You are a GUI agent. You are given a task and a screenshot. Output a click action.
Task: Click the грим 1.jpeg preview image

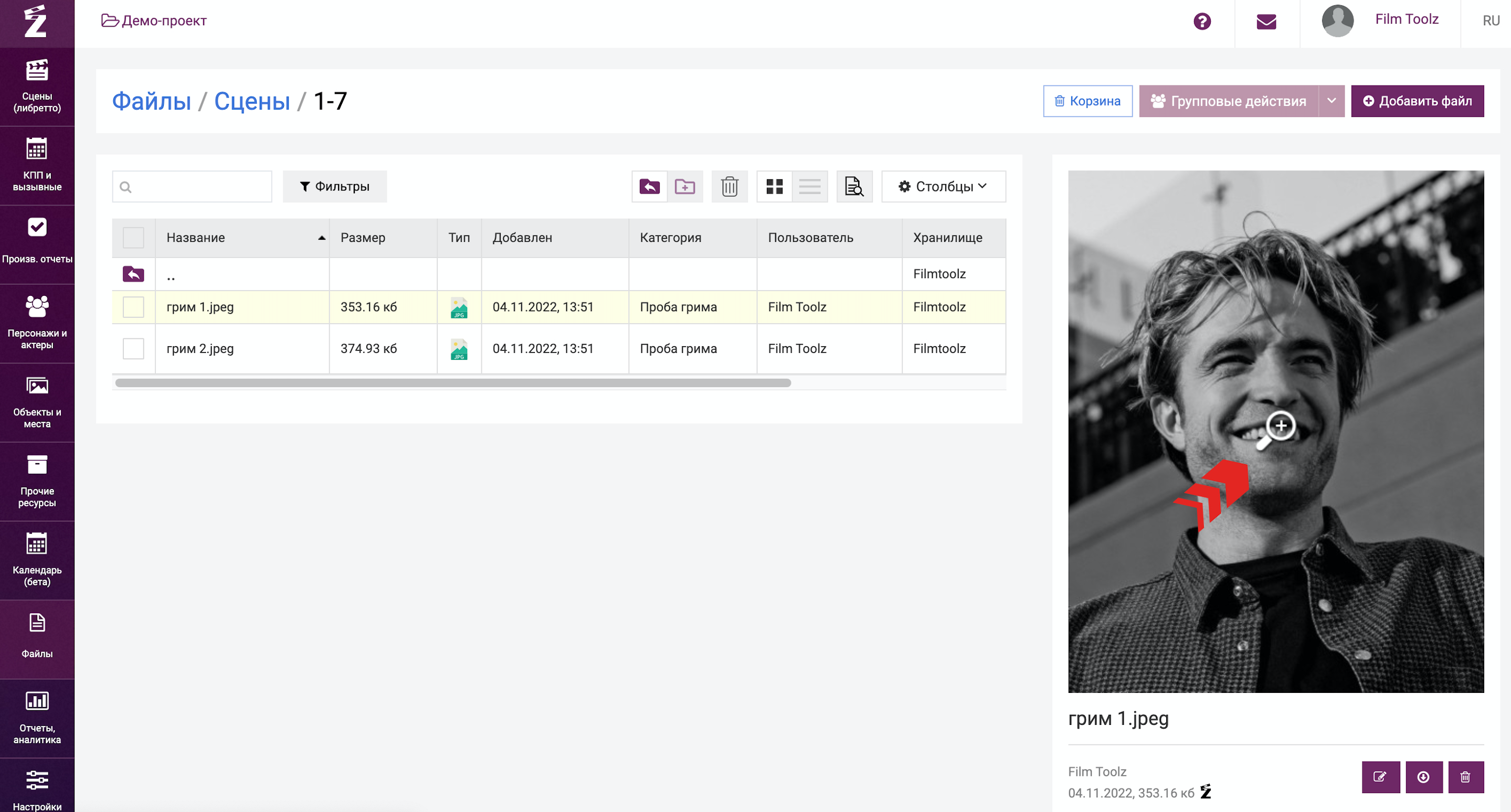(1276, 432)
